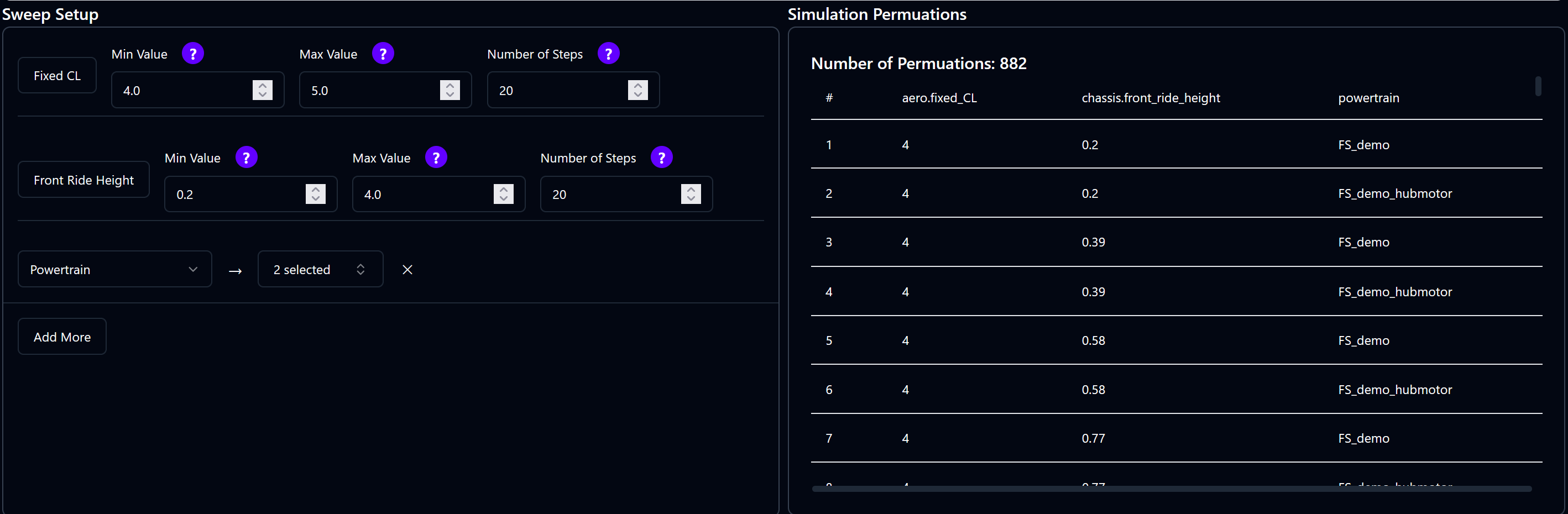Show Front Ride Height Number of Steps help

coord(661,158)
